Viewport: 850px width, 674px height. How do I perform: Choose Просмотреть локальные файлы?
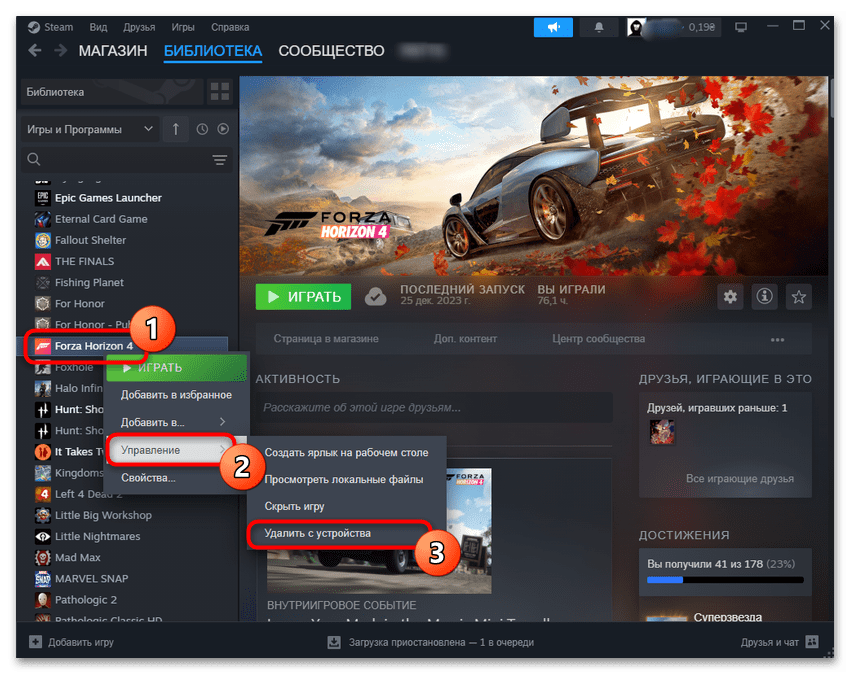tap(346, 479)
